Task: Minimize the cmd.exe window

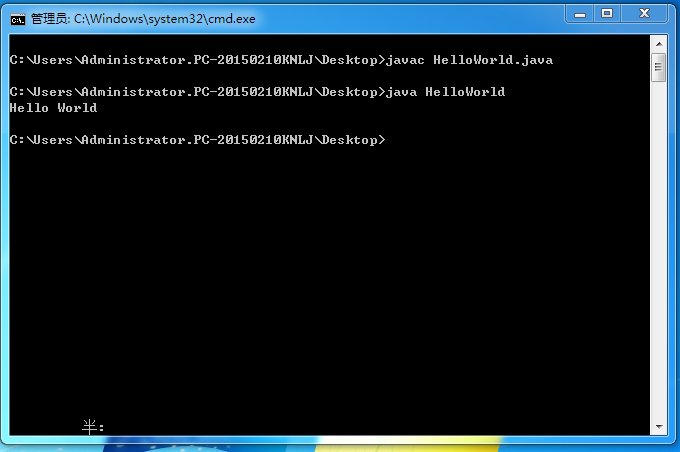Action: (x=579, y=14)
